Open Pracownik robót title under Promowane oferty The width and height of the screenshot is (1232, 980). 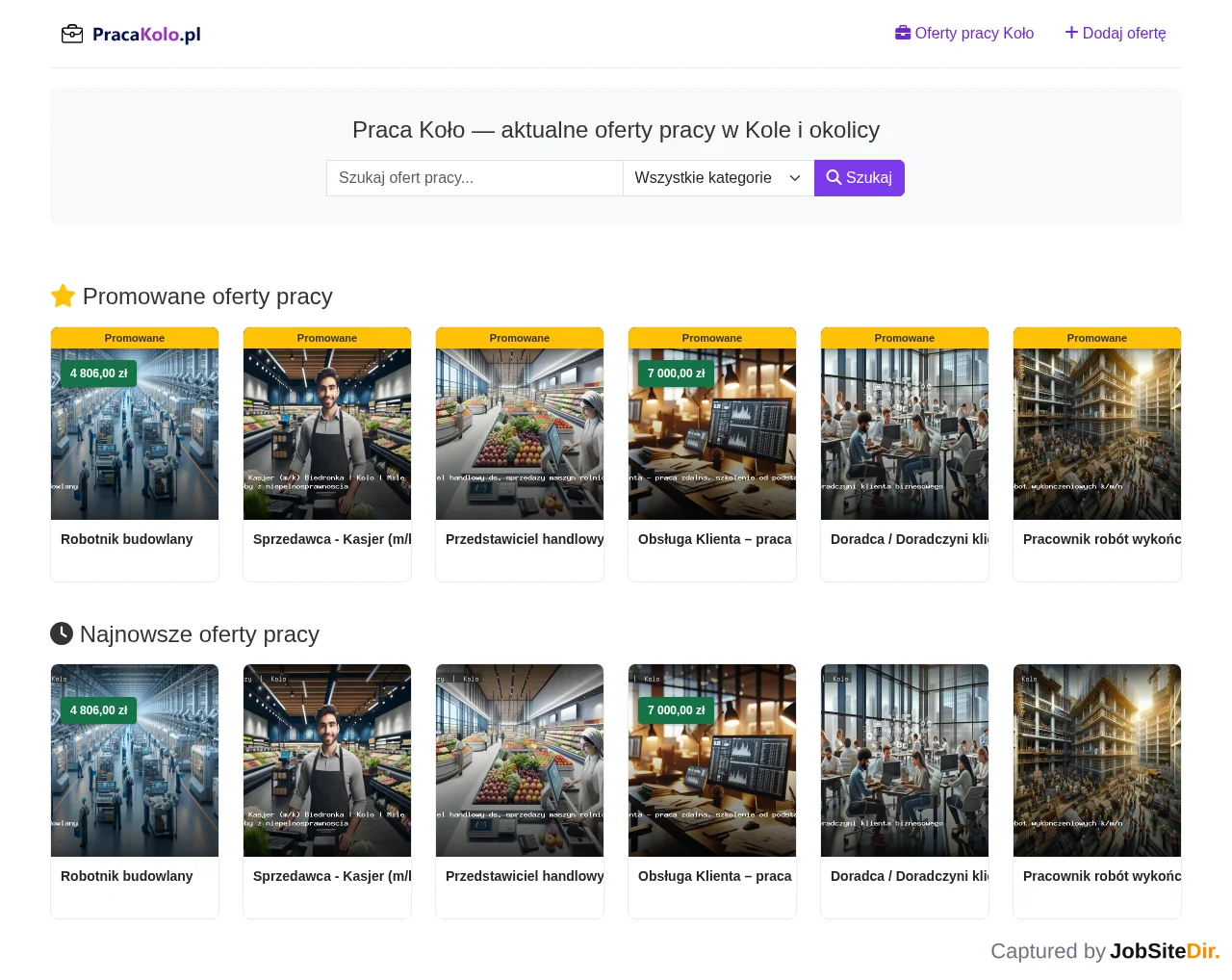(1102, 539)
